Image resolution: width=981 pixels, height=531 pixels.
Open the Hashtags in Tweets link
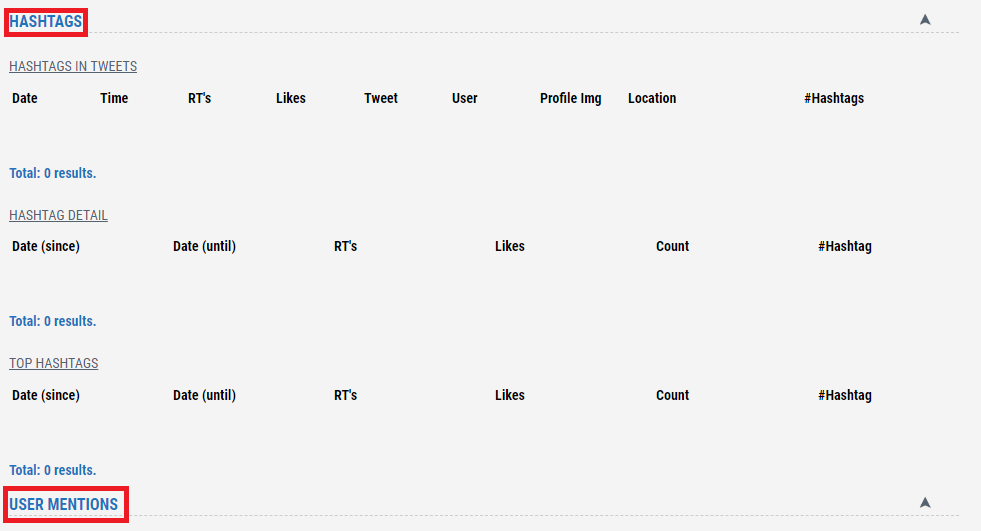[73, 67]
